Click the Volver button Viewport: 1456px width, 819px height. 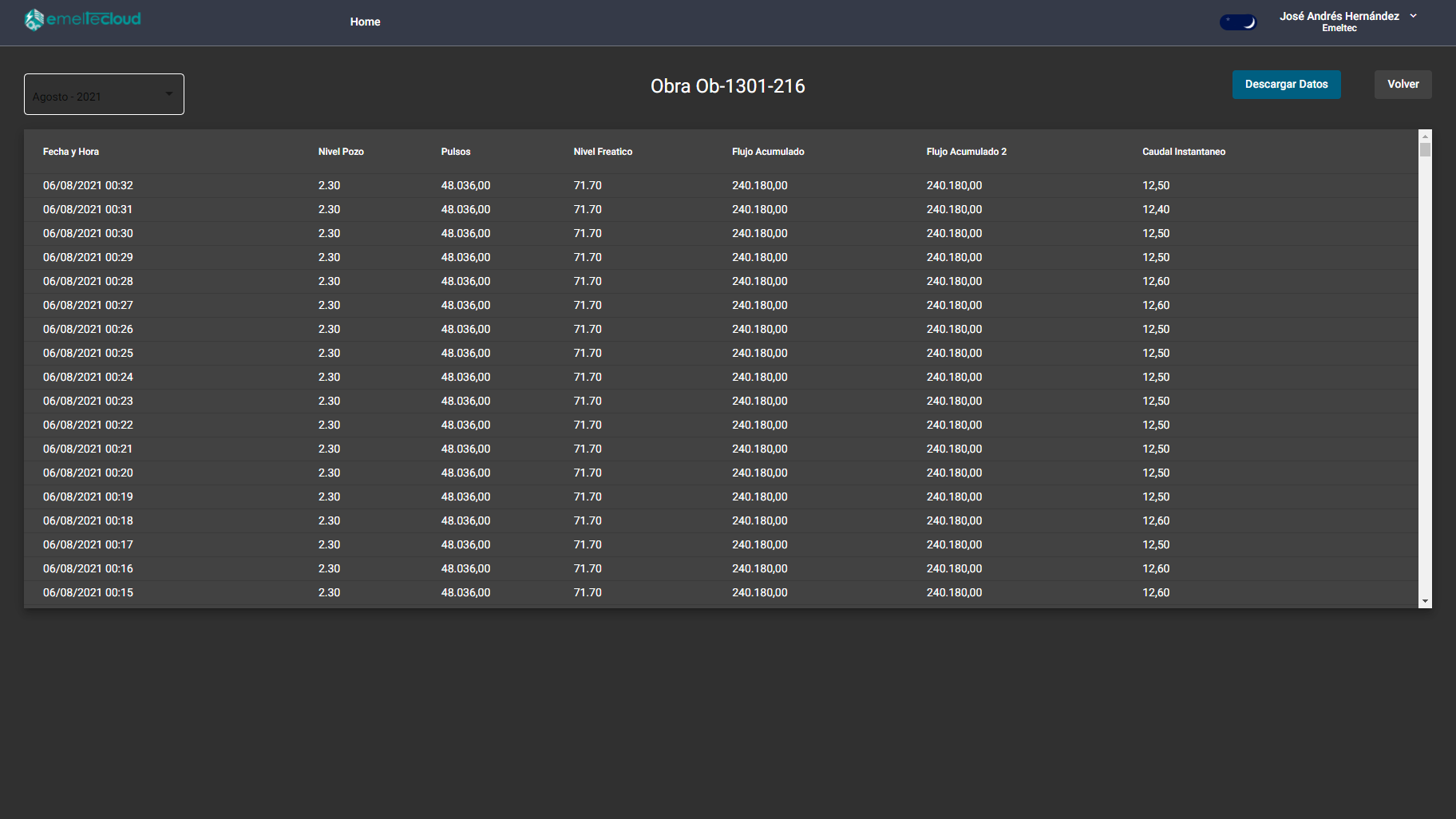[x=1403, y=85]
